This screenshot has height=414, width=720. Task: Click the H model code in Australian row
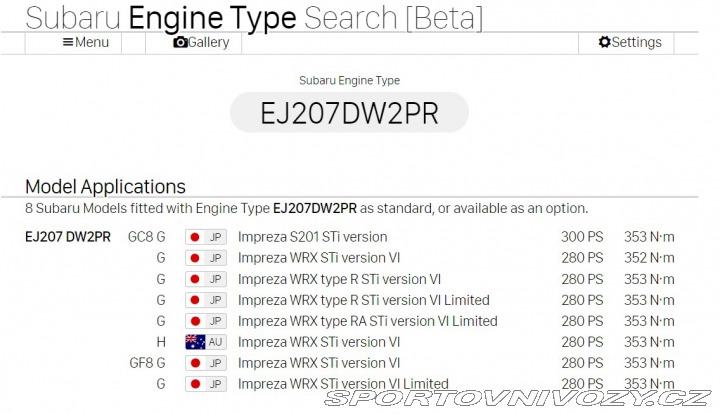tap(160, 342)
